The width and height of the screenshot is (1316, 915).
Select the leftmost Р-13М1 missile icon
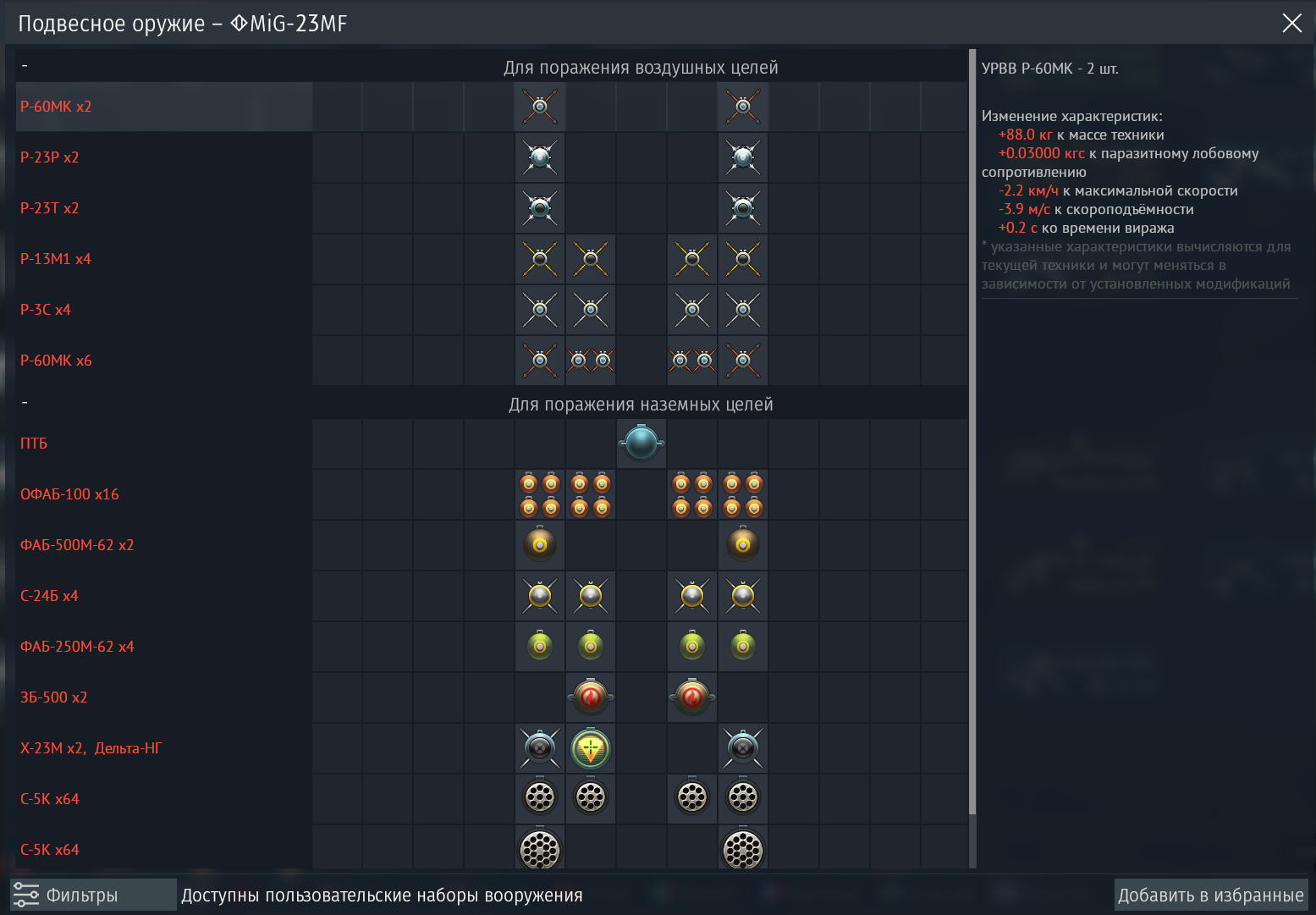point(540,259)
